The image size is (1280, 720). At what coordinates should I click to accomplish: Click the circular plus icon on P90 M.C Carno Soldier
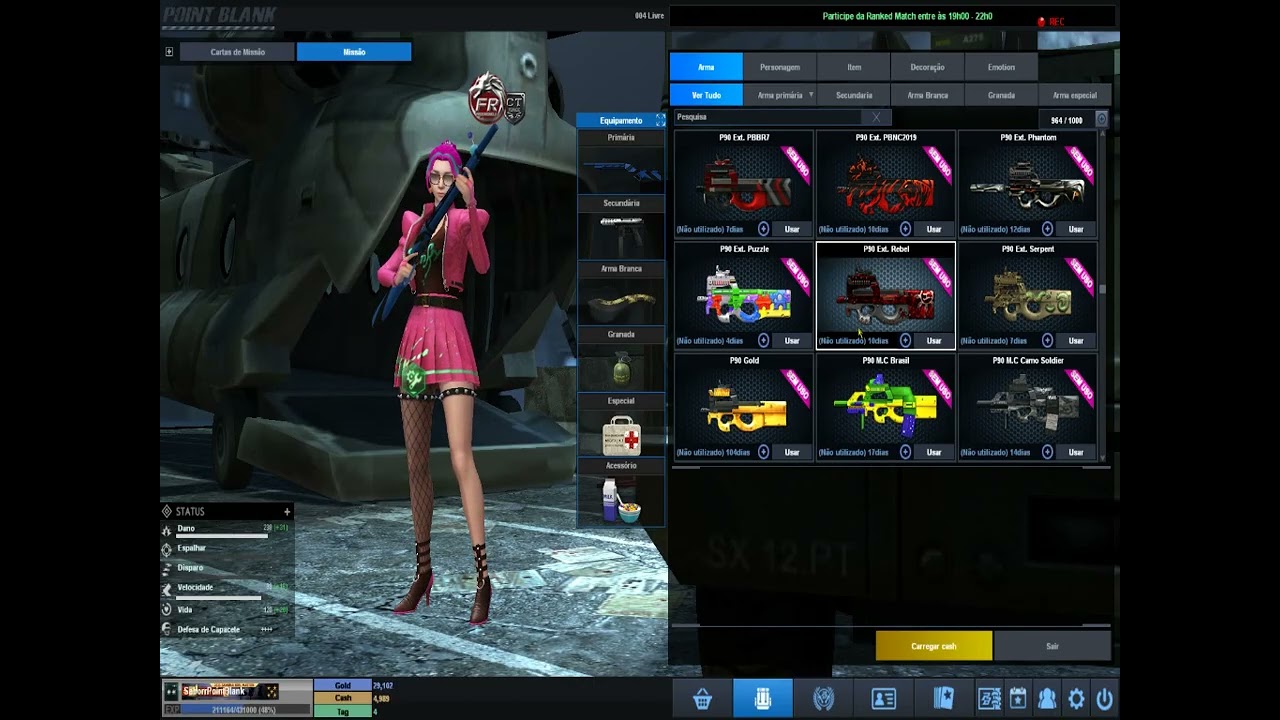tap(1048, 452)
